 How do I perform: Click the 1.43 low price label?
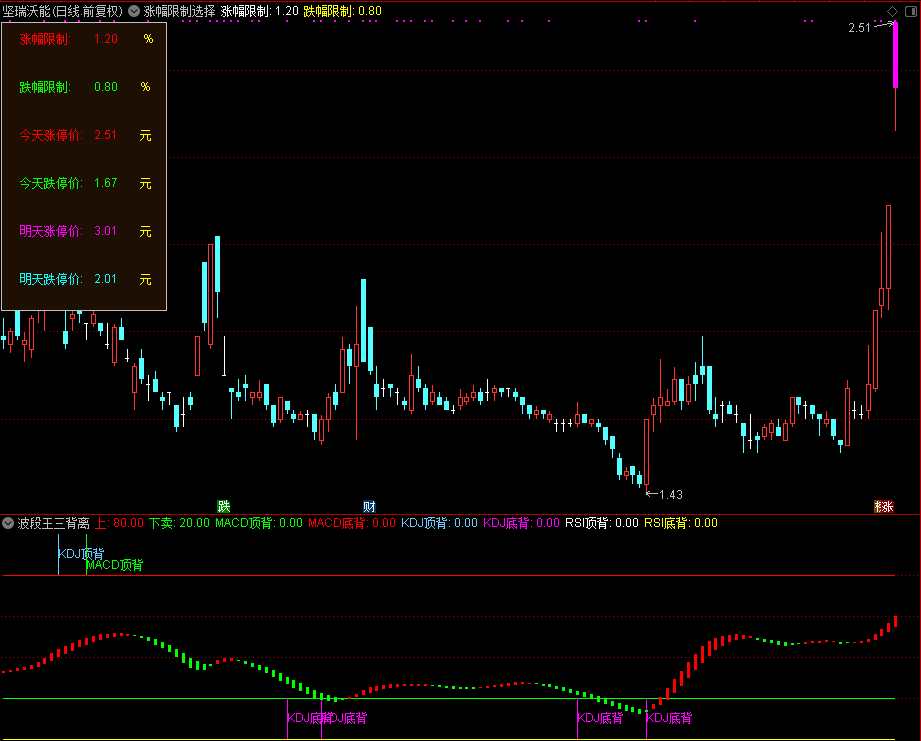tap(671, 494)
